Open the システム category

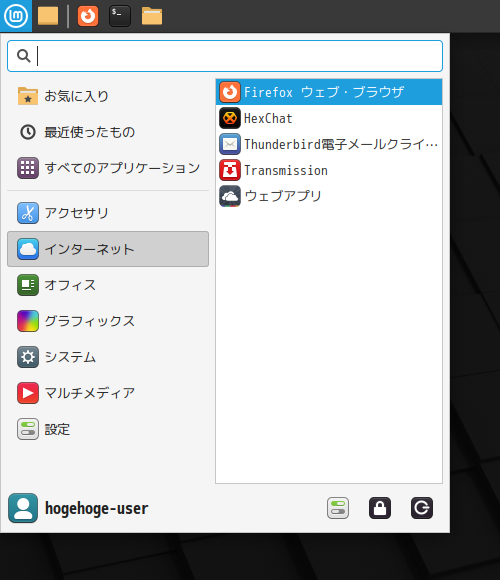(108, 357)
